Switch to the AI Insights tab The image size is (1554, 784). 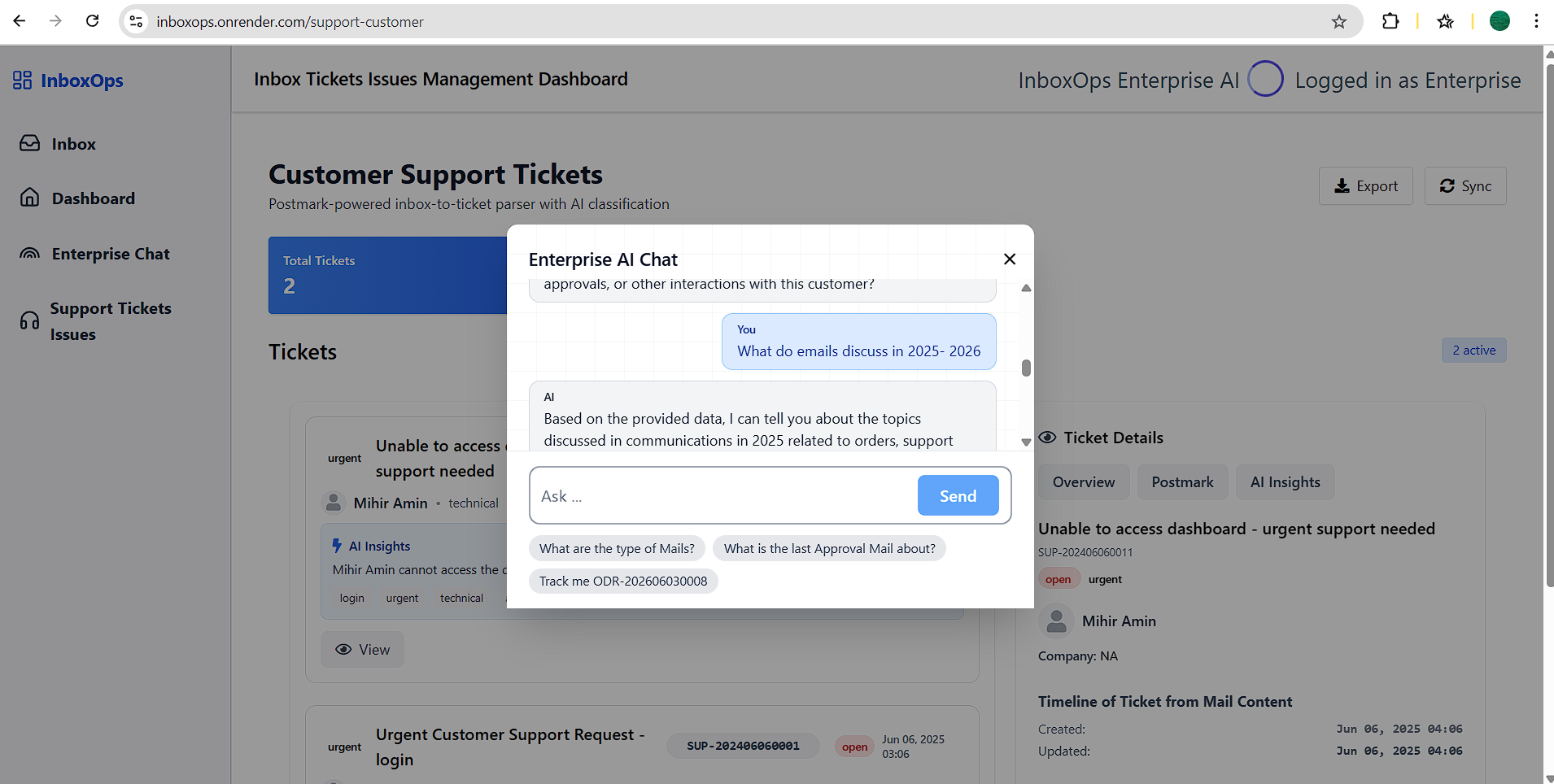point(1285,481)
